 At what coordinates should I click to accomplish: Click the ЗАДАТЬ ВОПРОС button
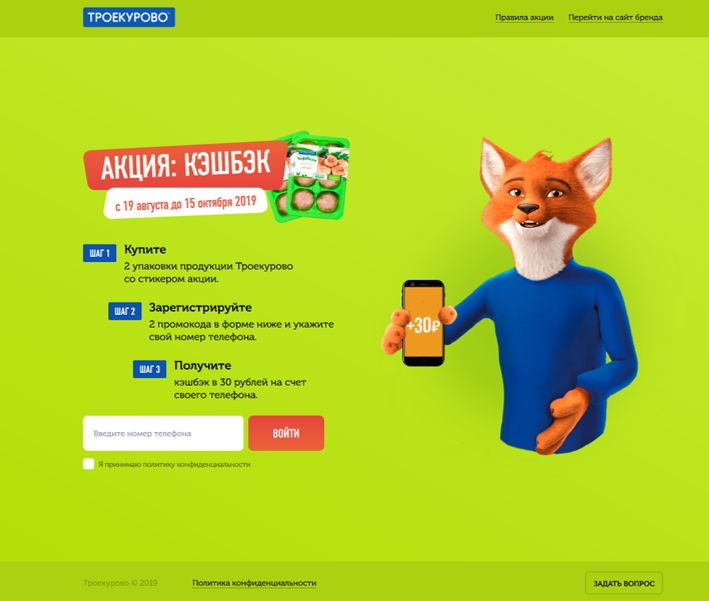pos(624,583)
